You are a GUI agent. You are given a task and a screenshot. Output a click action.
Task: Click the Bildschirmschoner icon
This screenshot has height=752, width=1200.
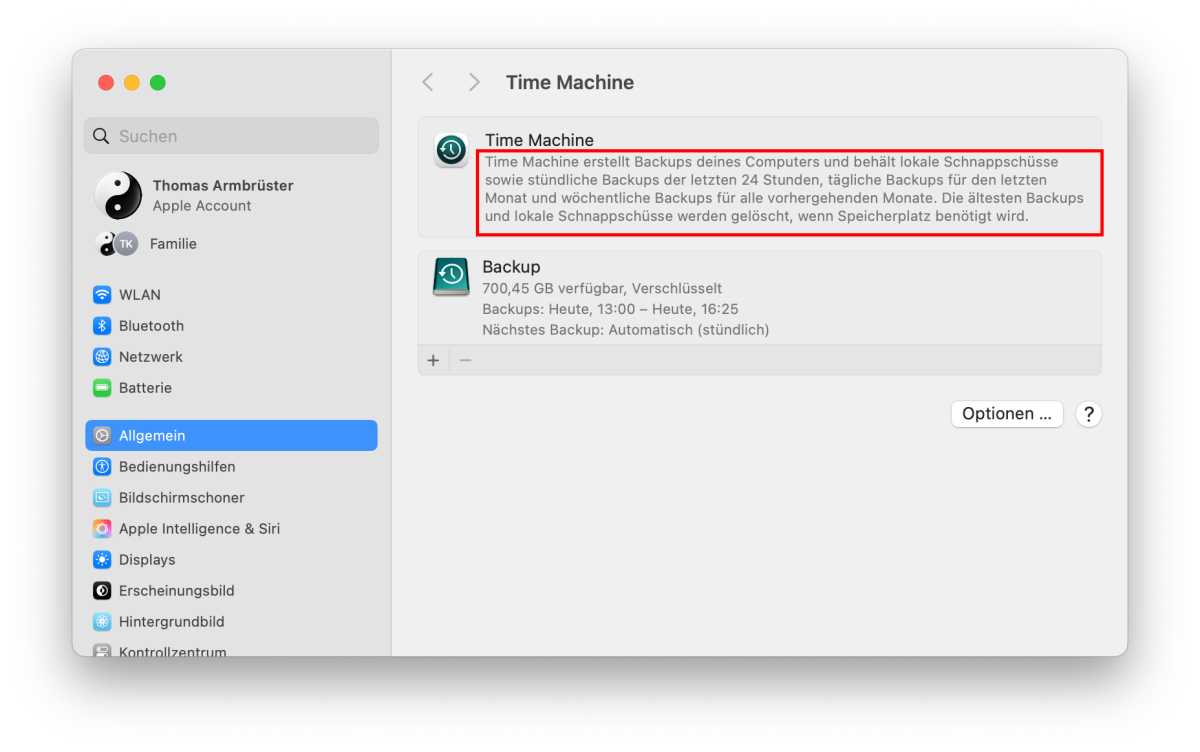(102, 498)
